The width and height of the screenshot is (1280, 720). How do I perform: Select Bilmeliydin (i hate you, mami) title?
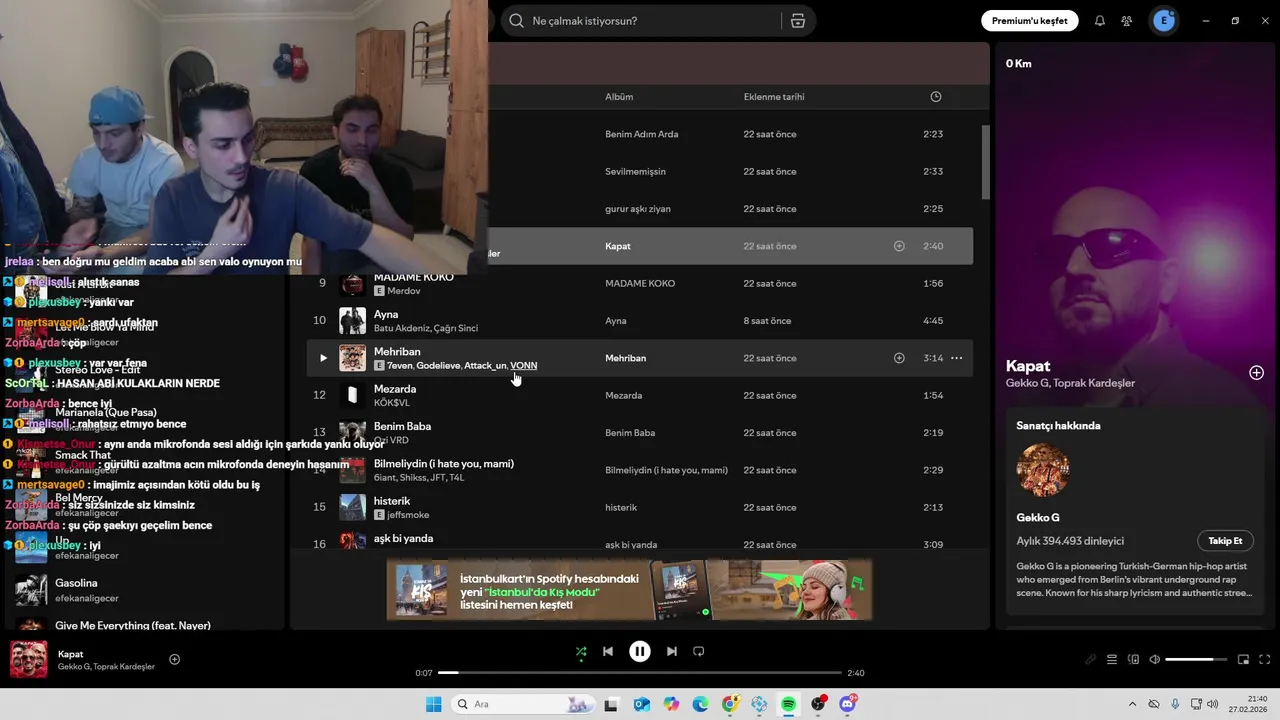444,464
